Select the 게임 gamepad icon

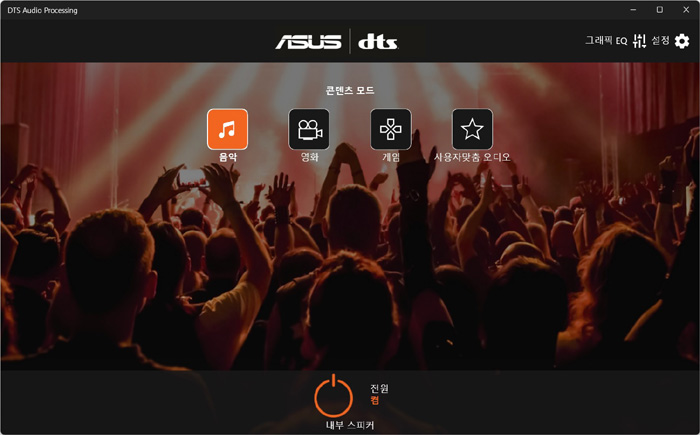391,129
